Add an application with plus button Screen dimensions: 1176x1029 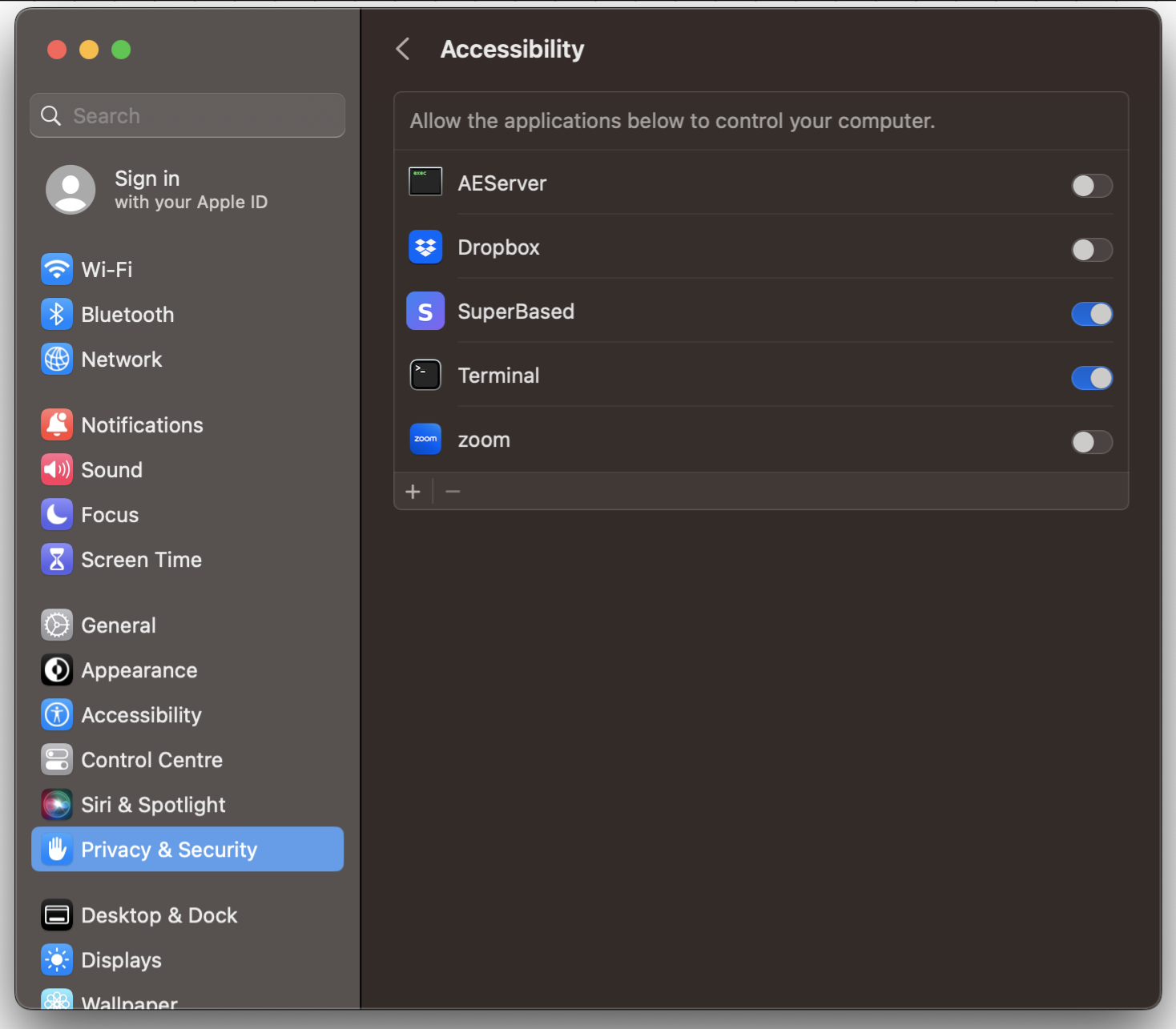(x=413, y=492)
